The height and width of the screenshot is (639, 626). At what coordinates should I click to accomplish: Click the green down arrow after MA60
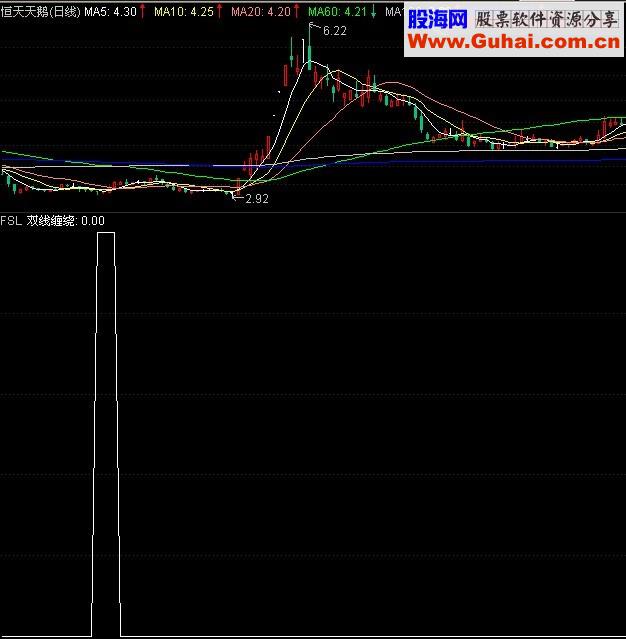tap(373, 12)
